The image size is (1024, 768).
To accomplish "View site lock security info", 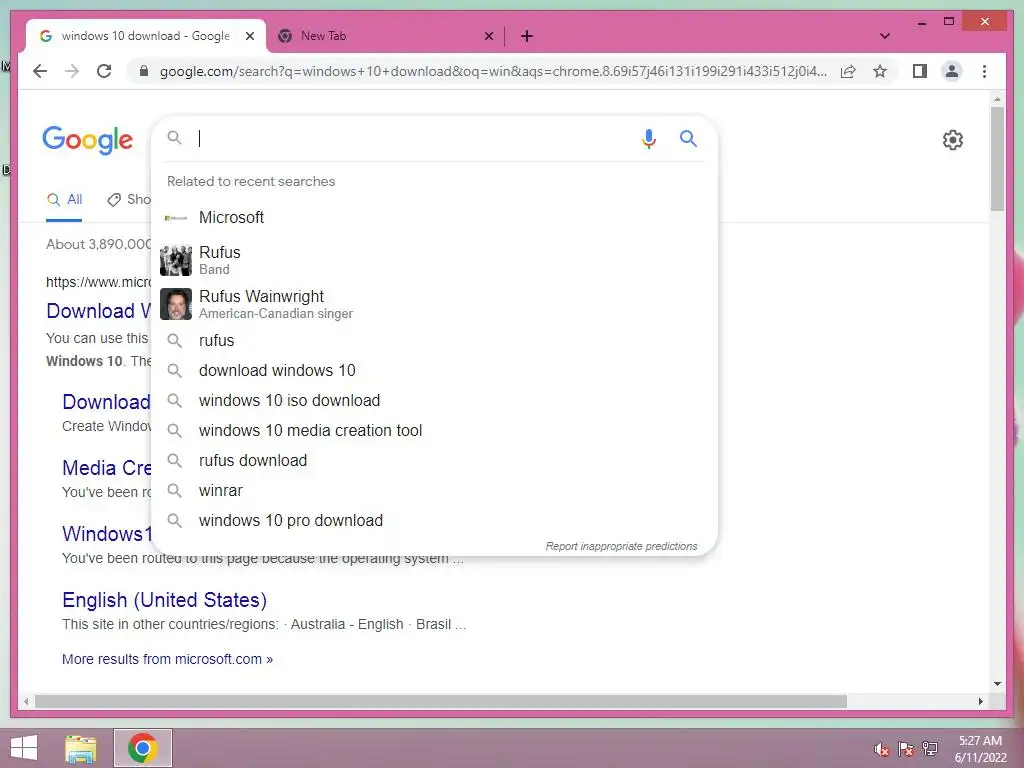I will 144,71.
